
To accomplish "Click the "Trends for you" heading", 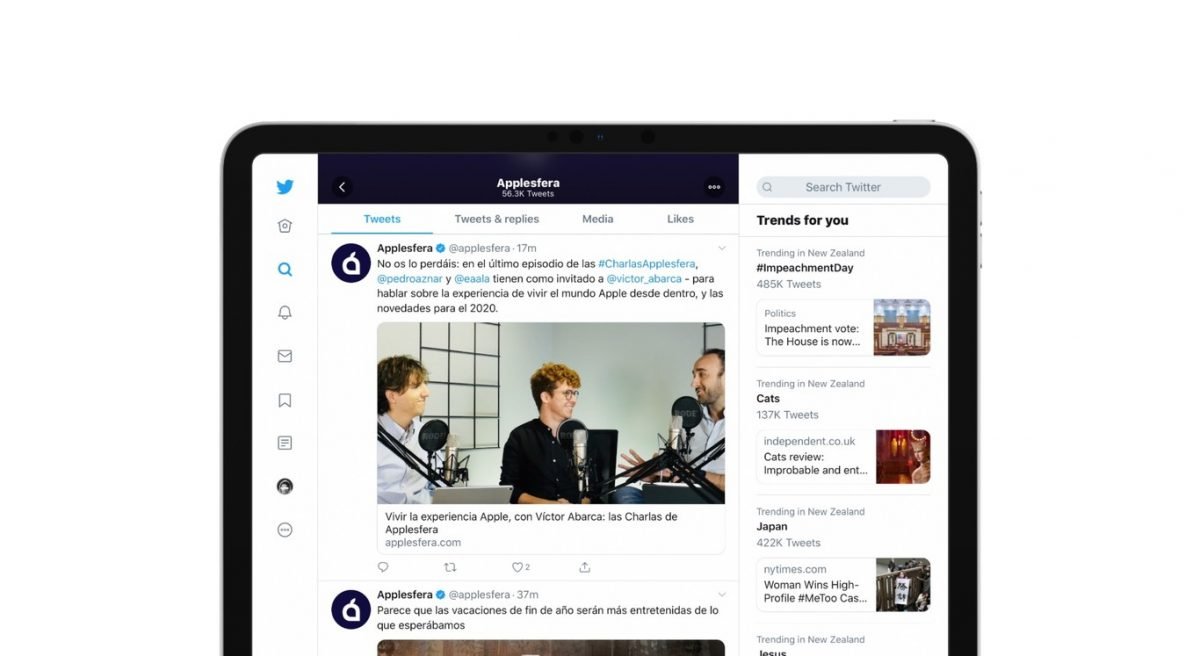I will pyautogui.click(x=802, y=220).
